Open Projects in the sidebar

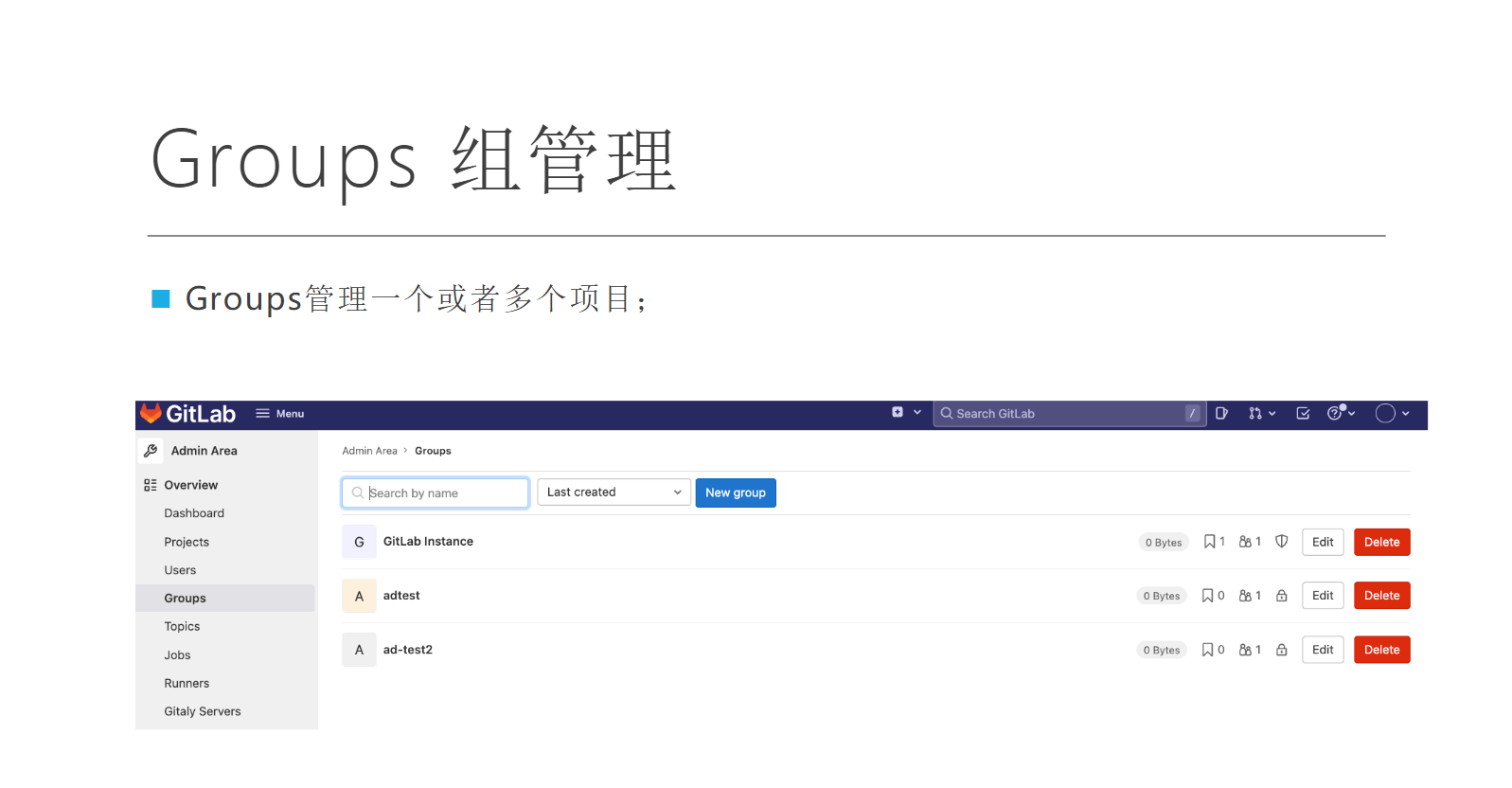click(x=187, y=542)
